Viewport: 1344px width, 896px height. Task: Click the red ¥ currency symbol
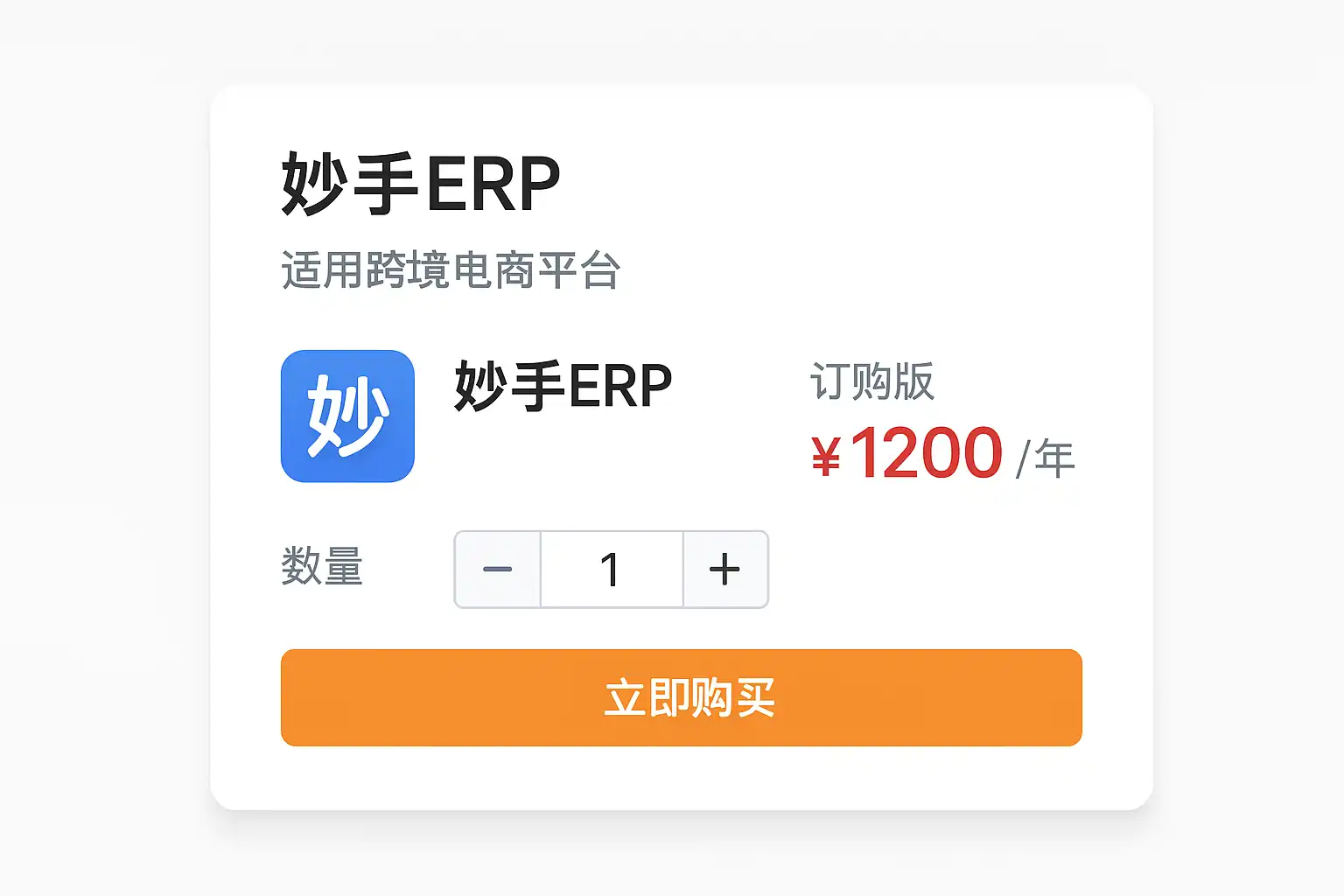coord(826,457)
